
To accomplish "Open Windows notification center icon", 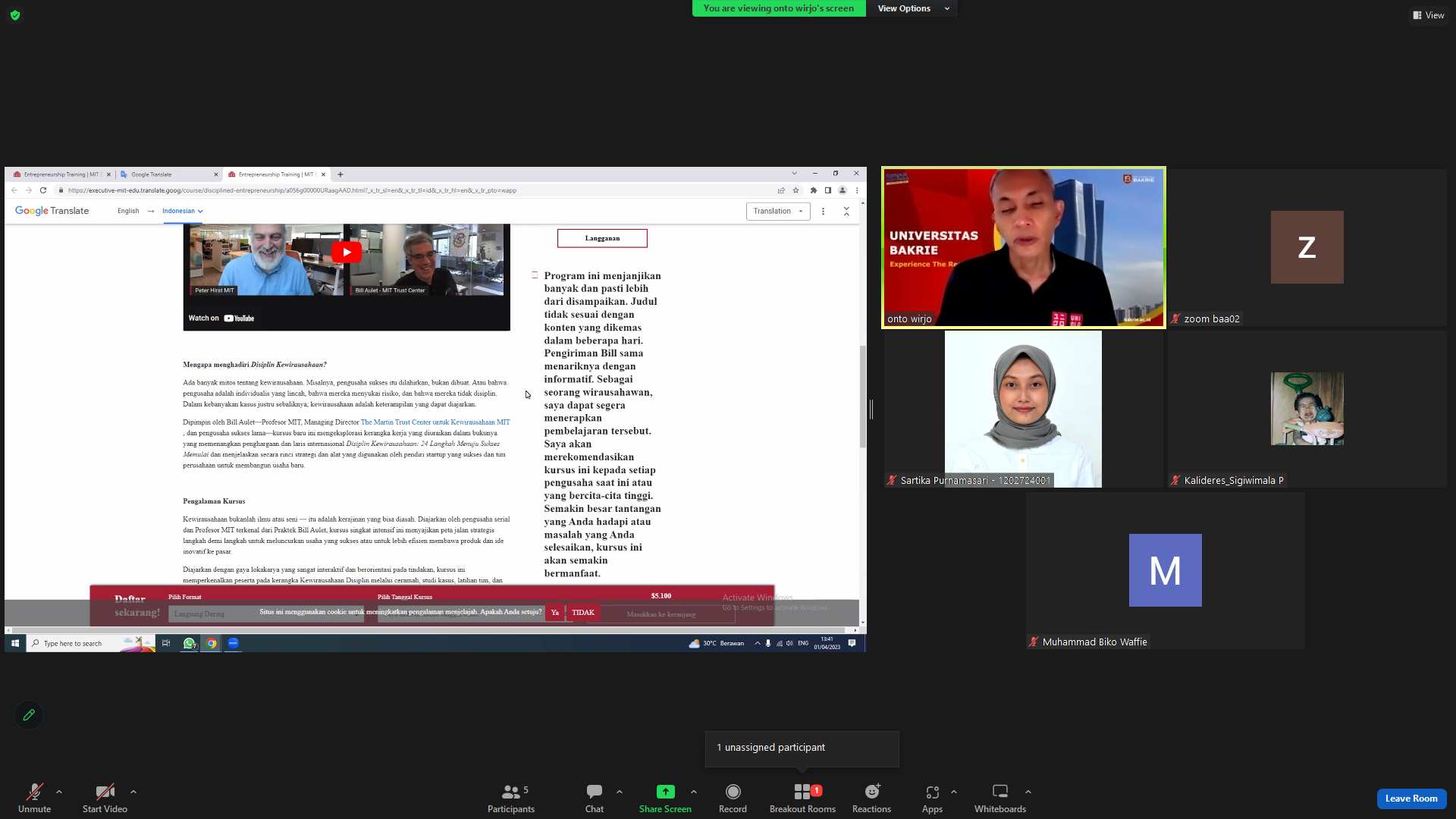I will (852, 643).
